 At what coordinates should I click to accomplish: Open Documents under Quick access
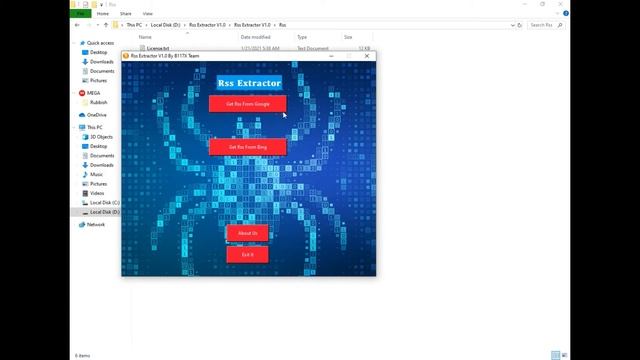click(102, 71)
